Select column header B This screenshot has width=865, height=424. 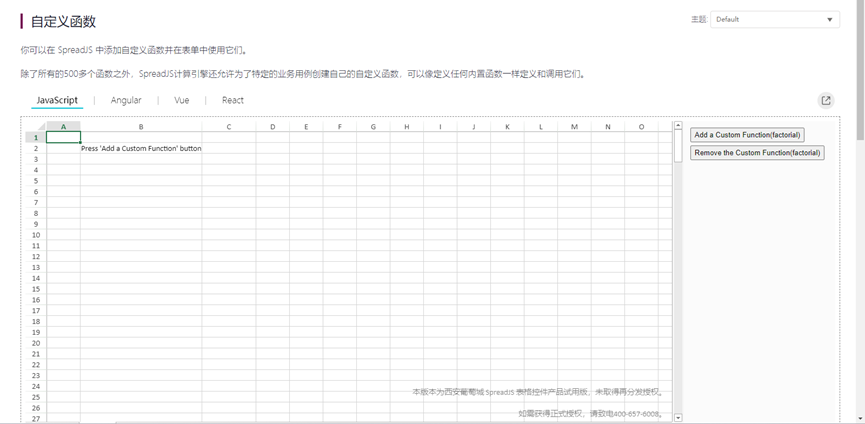tap(141, 127)
